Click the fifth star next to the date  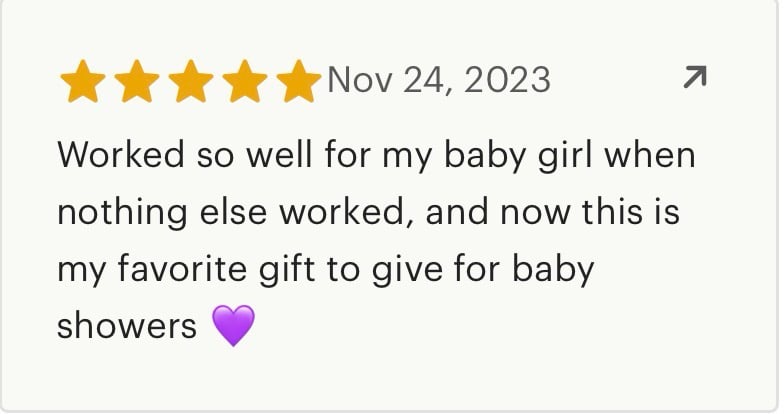pos(297,82)
